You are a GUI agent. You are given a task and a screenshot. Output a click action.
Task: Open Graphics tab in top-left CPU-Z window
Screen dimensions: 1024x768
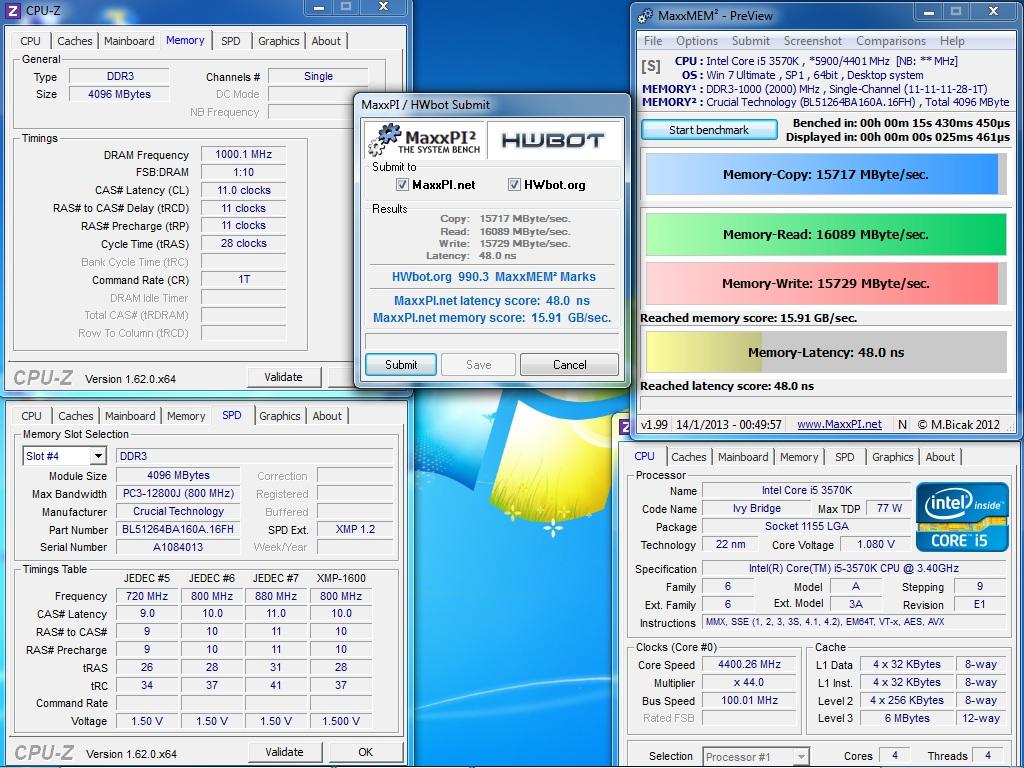(x=278, y=40)
